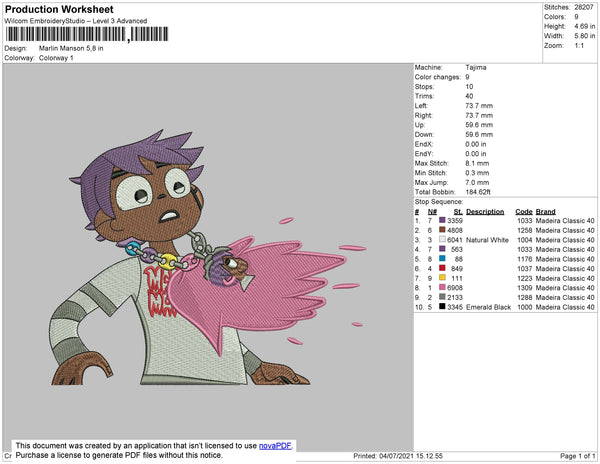Click the 'Stop Sequence:' heading

click(439, 202)
